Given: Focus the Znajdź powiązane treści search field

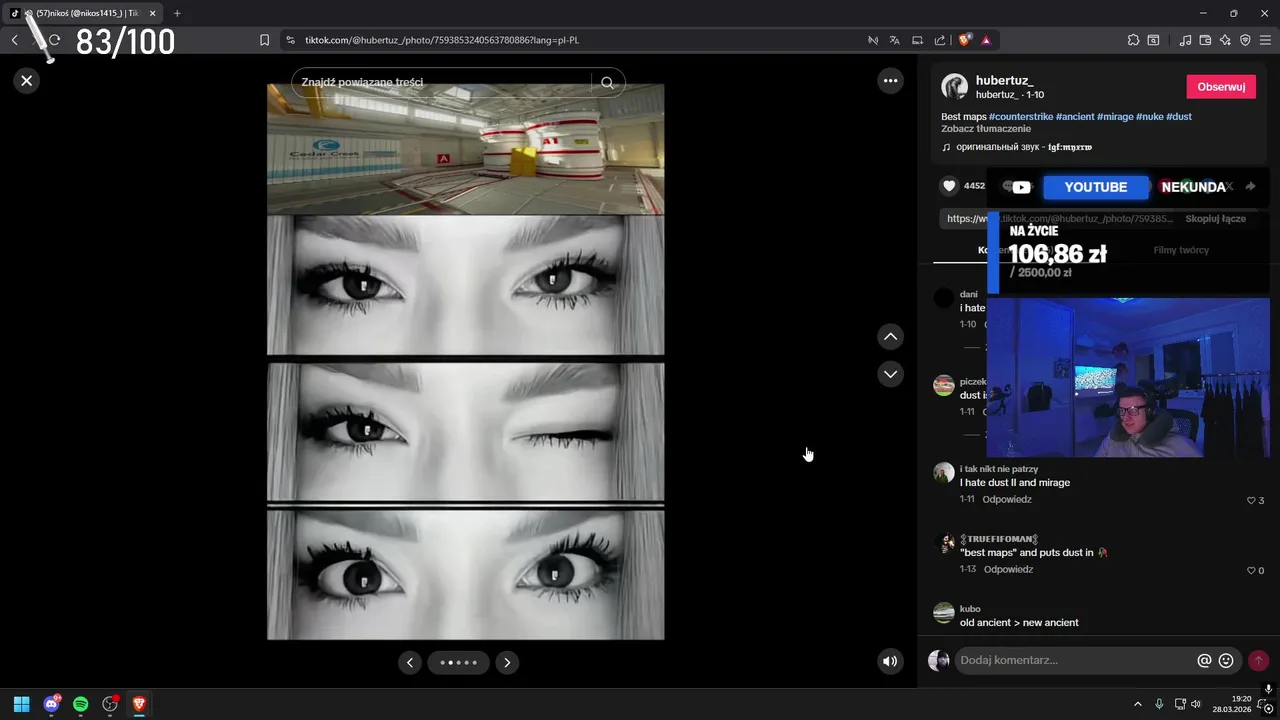Looking at the screenshot, I should click(445, 83).
